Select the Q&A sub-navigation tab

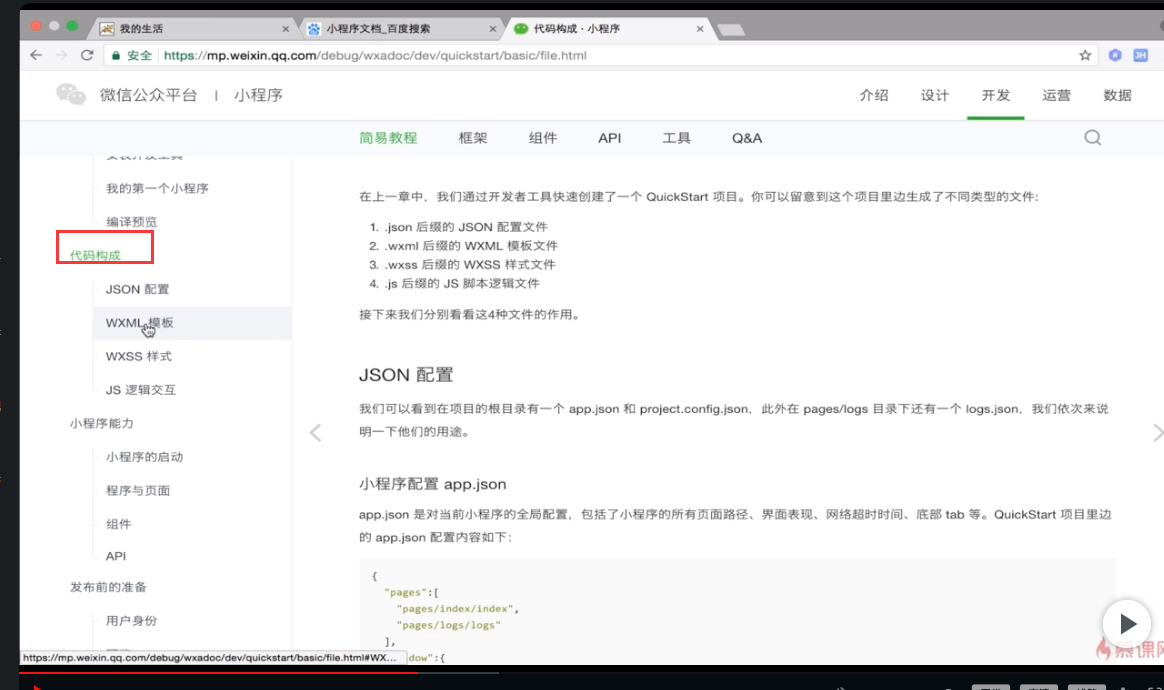747,138
